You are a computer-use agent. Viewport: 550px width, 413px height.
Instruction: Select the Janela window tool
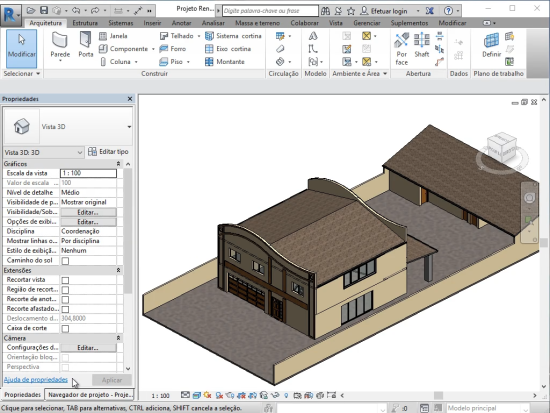(x=113, y=36)
